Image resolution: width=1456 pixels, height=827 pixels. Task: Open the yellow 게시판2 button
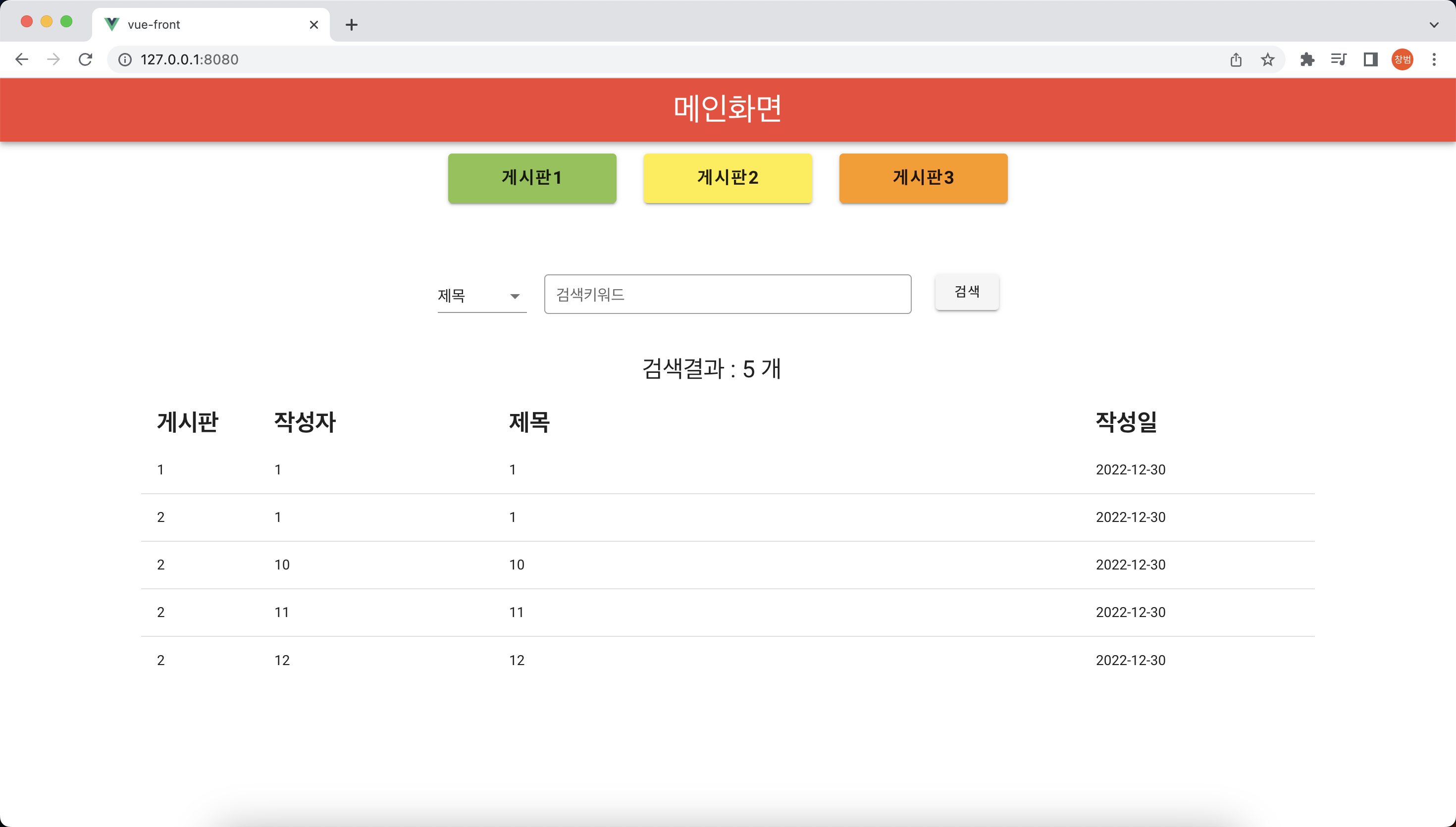pos(728,178)
